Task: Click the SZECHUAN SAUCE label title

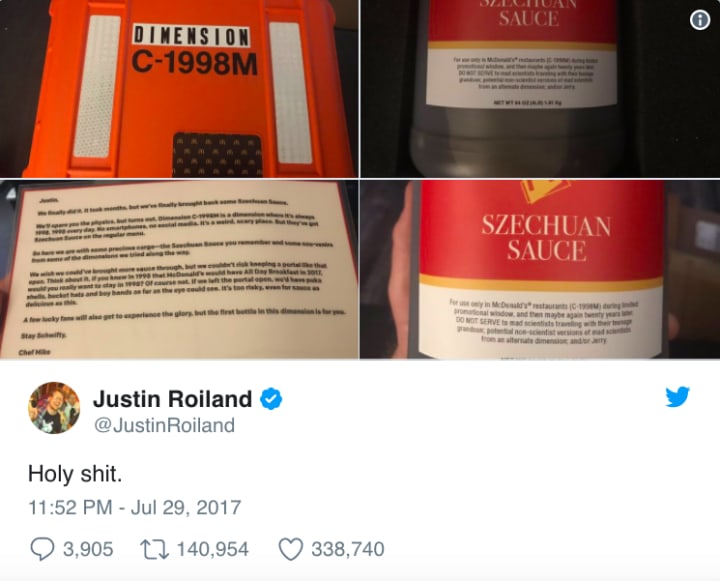Action: [x=546, y=238]
